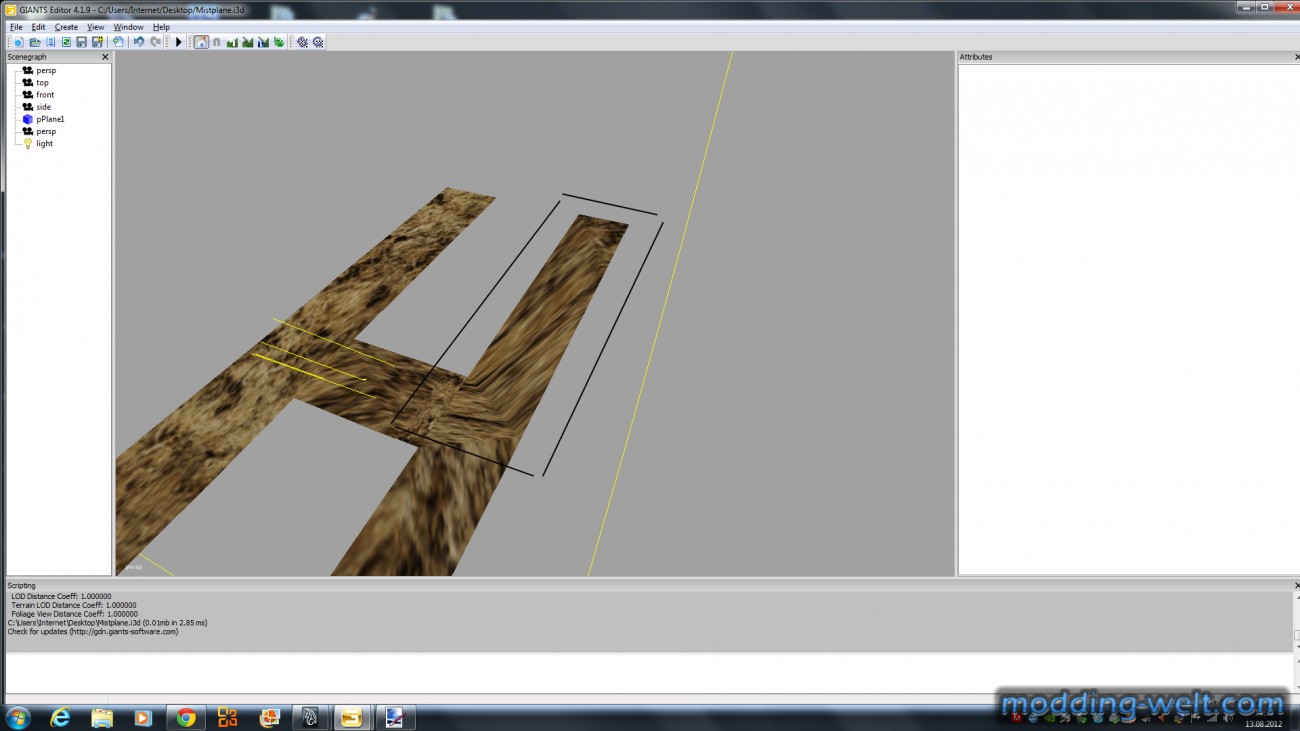1300x731 pixels.
Task: Open the Windows Live Mail taskbar icon
Action: click(269, 717)
